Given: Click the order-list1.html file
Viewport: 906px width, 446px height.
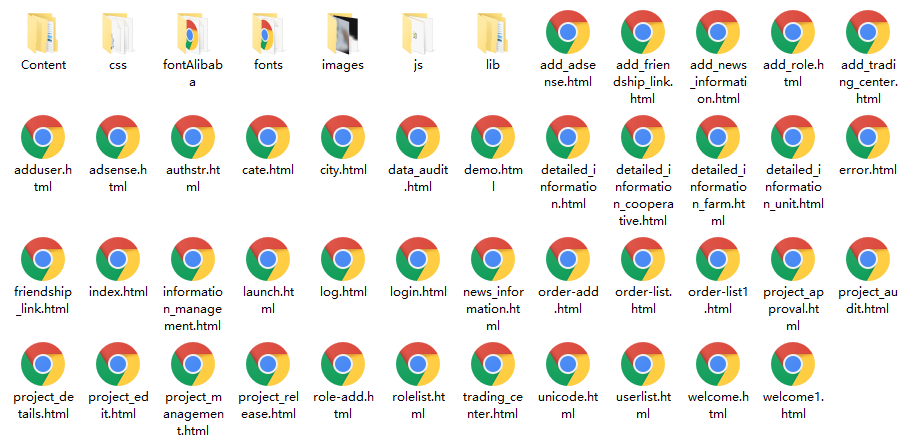Looking at the screenshot, I should [718, 260].
